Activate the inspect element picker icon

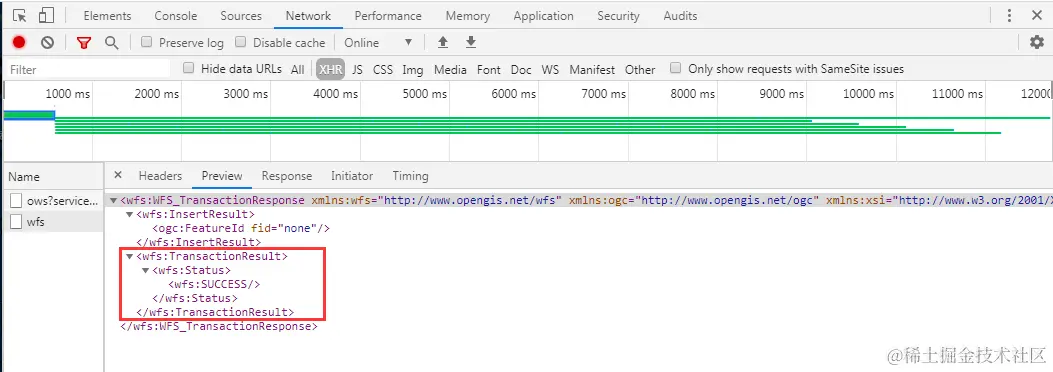point(19,15)
